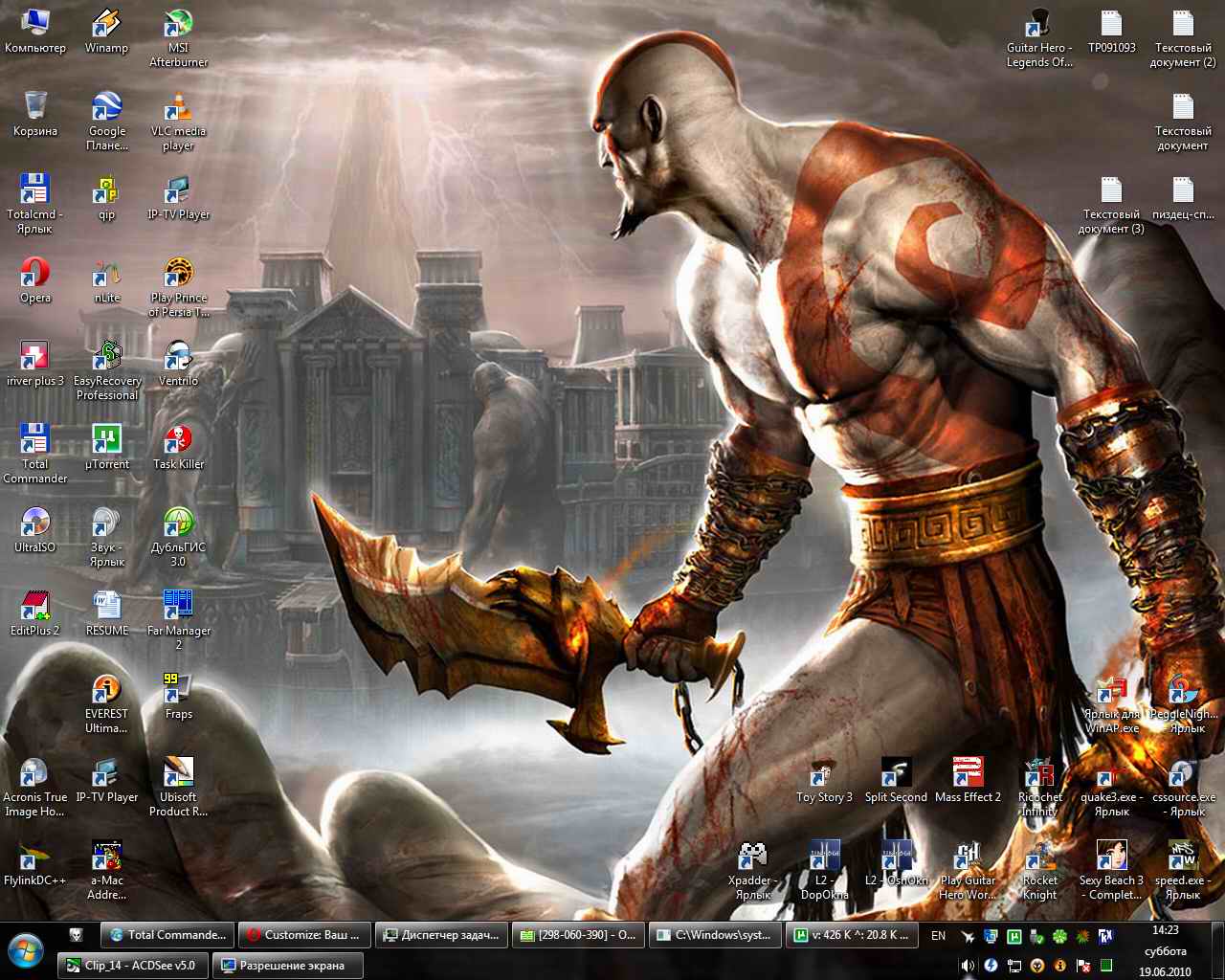
Task: Open the Task Killer shortcut
Action: [178, 440]
